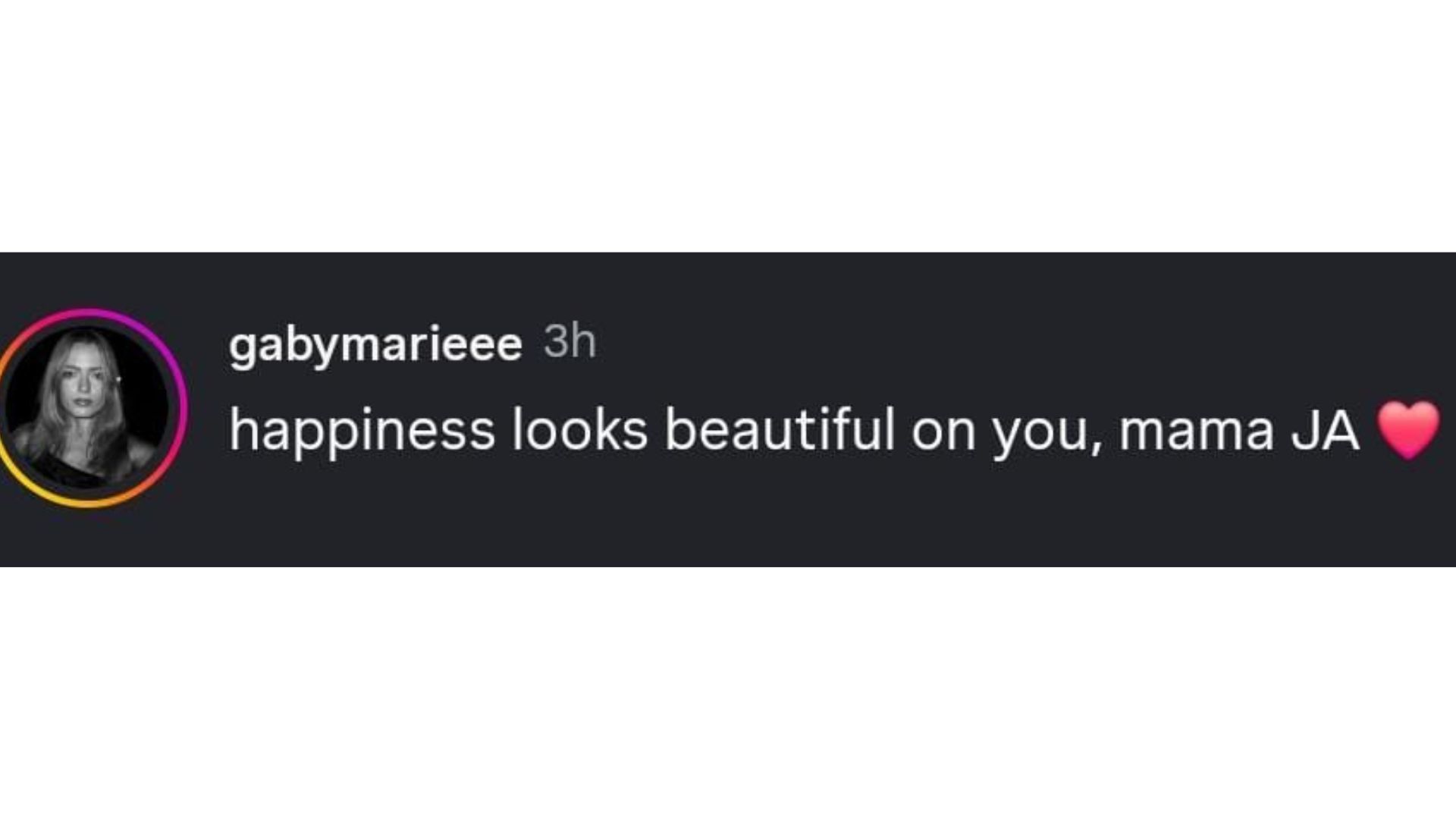Click "mama JA" in the comment
This screenshot has height=819, width=1456.
[x=1238, y=430]
